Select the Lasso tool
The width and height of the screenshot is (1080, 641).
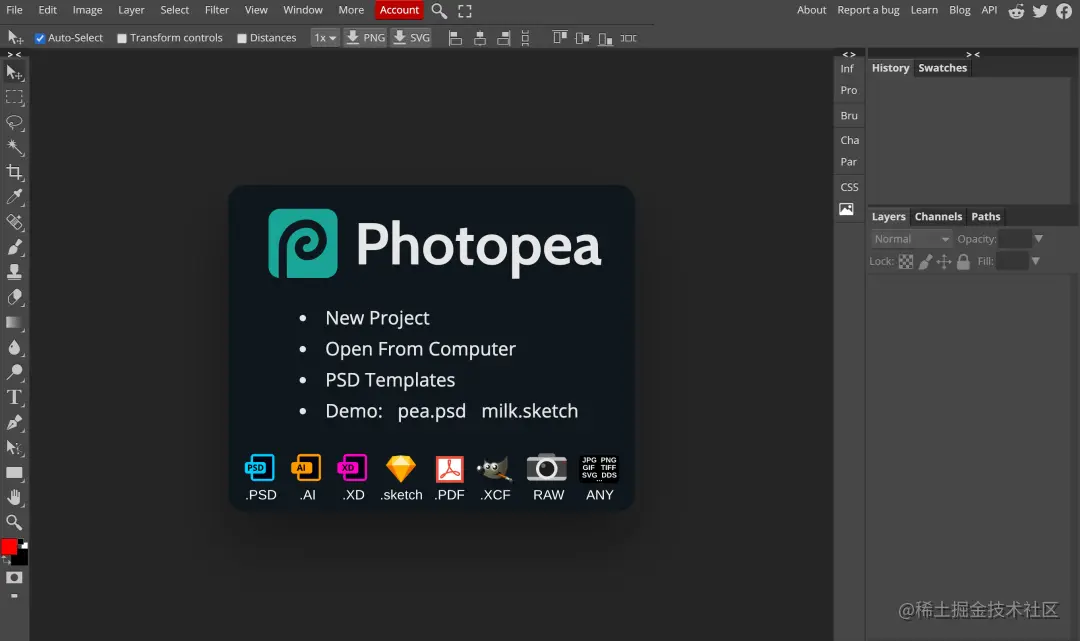pos(14,123)
